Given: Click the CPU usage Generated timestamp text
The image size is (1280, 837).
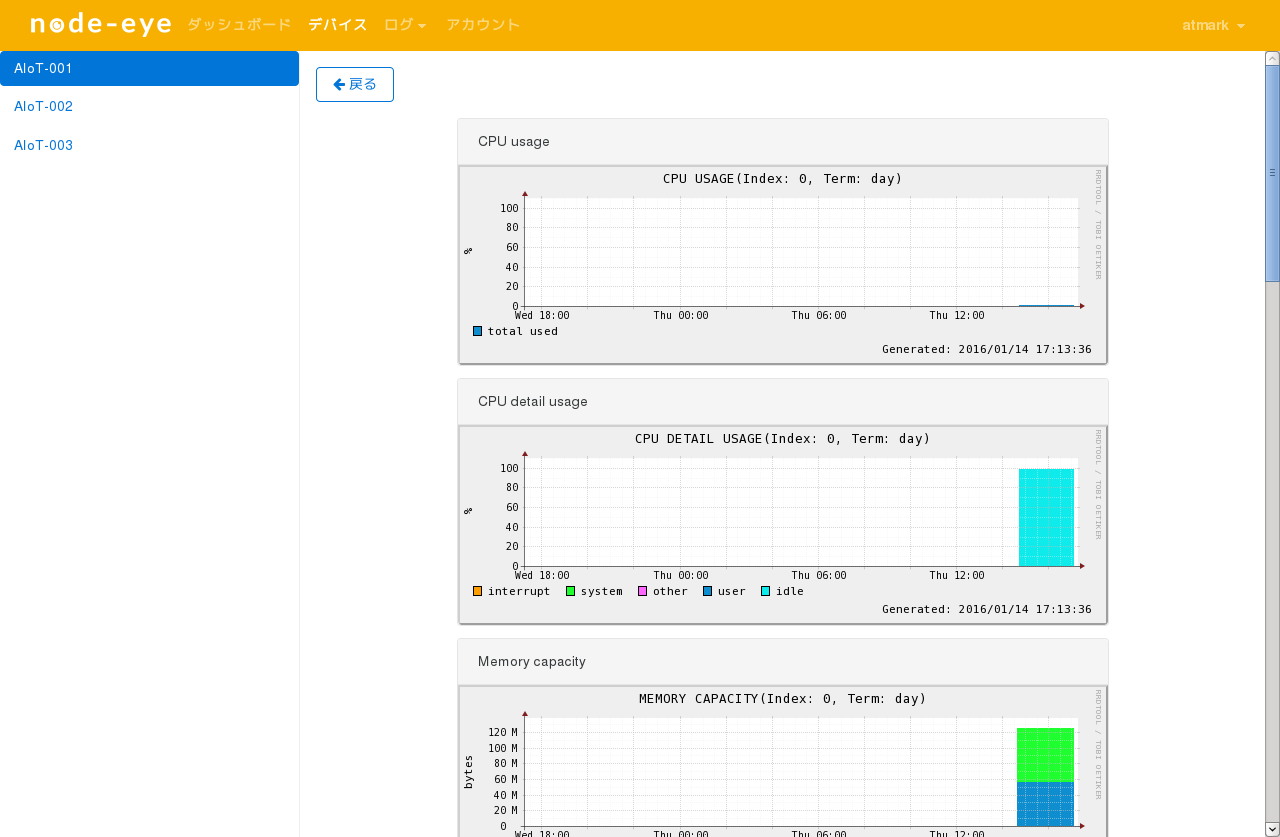Looking at the screenshot, I should tap(987, 350).
